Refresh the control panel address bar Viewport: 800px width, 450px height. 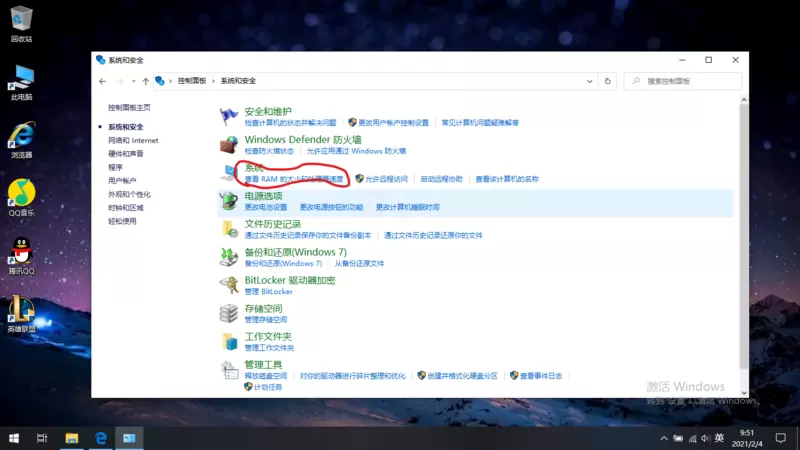pyautogui.click(x=607, y=81)
